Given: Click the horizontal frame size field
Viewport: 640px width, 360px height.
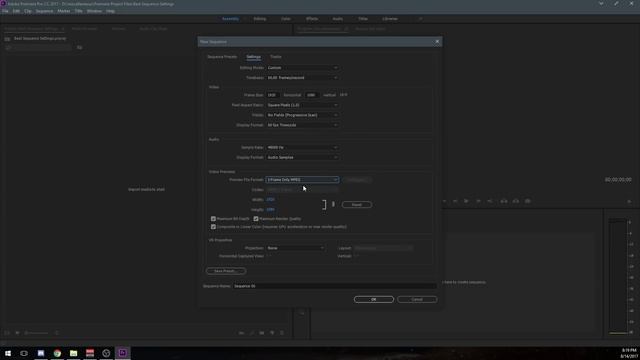Looking at the screenshot, I should pos(273,95).
